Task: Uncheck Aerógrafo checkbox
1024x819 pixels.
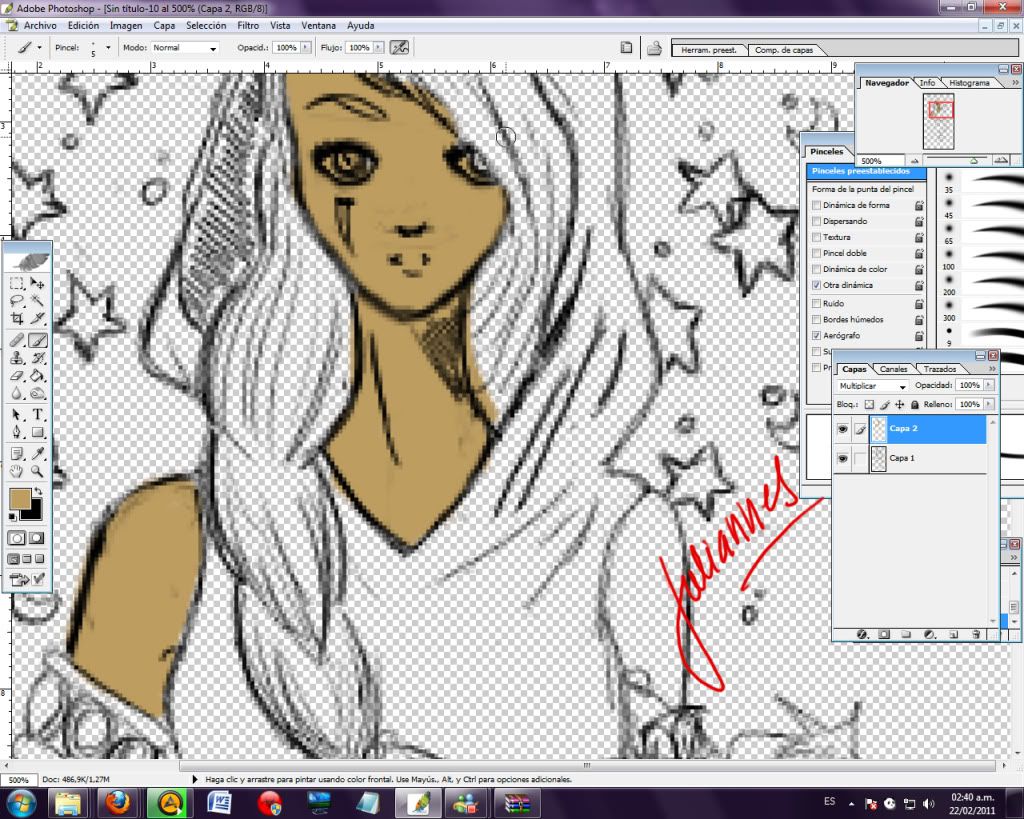Action: [816, 336]
